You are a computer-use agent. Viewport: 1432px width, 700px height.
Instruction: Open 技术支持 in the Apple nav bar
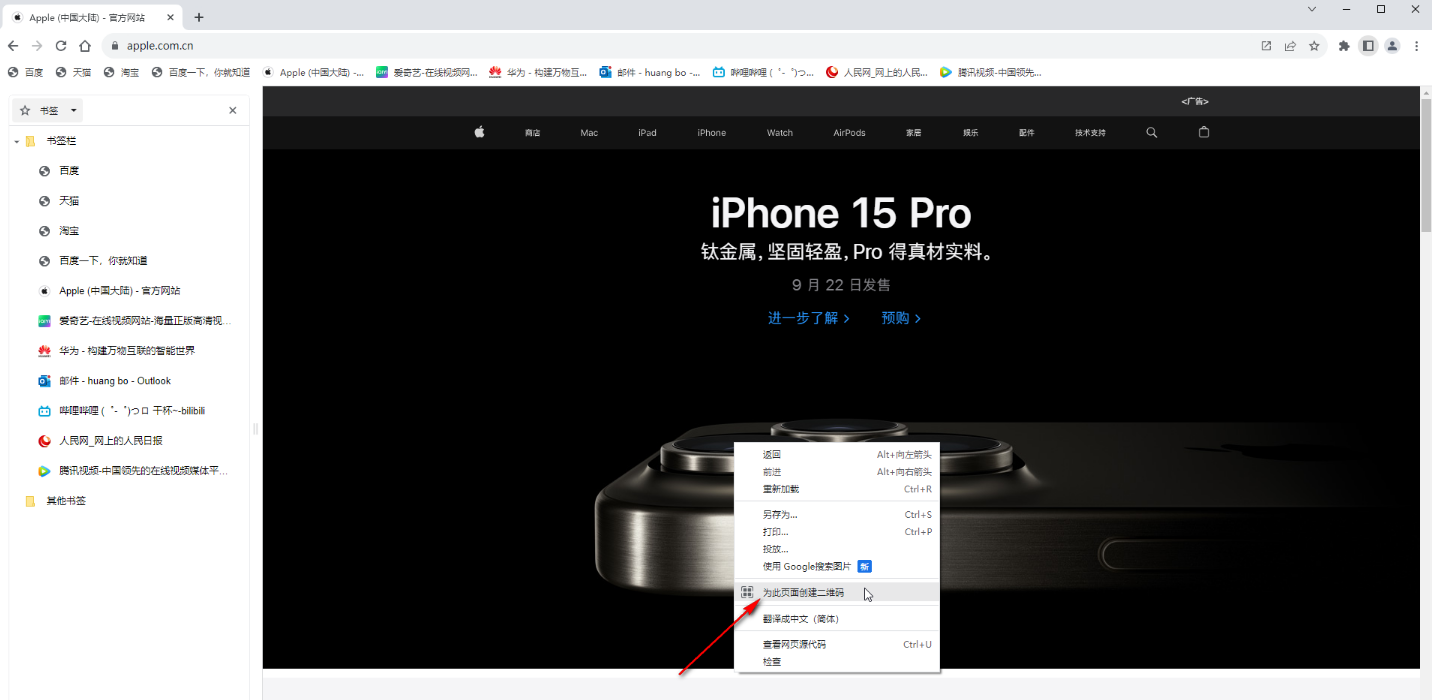1090,133
